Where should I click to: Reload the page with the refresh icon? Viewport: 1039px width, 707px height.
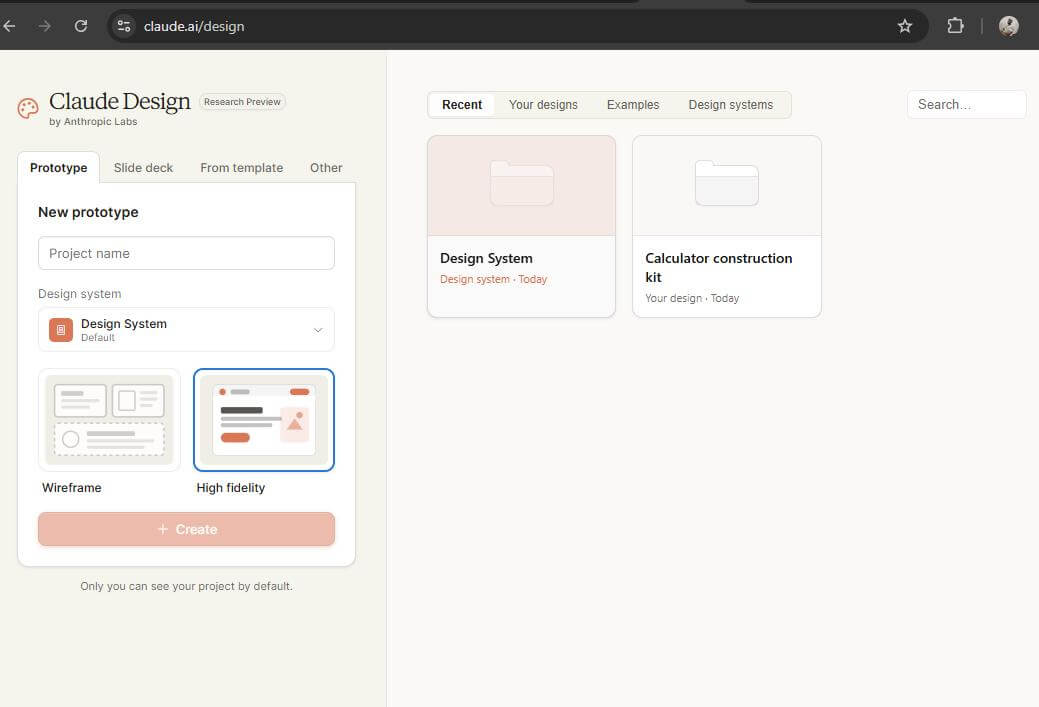point(81,26)
